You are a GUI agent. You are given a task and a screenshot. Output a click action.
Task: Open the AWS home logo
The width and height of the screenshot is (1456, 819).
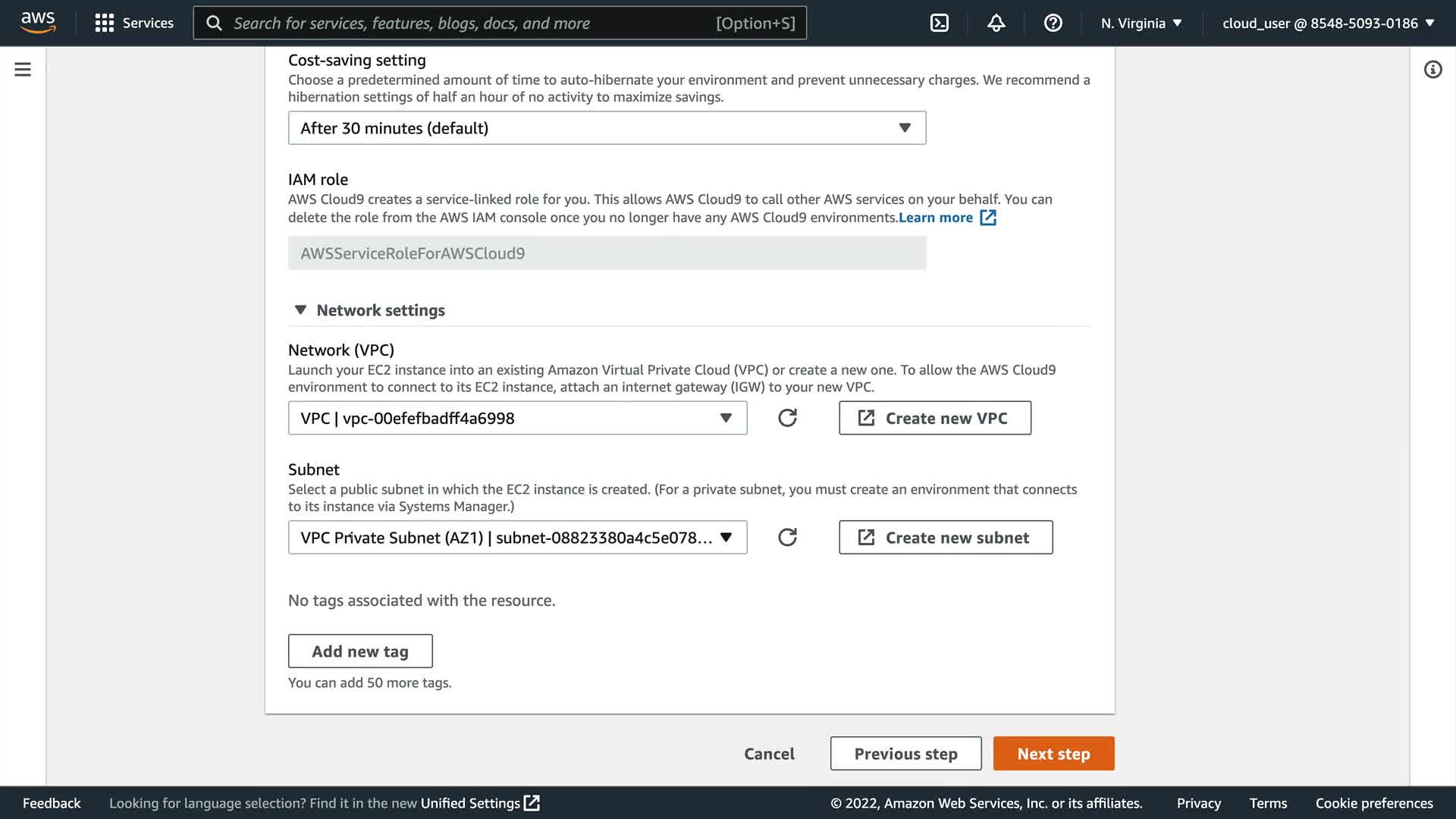38,23
